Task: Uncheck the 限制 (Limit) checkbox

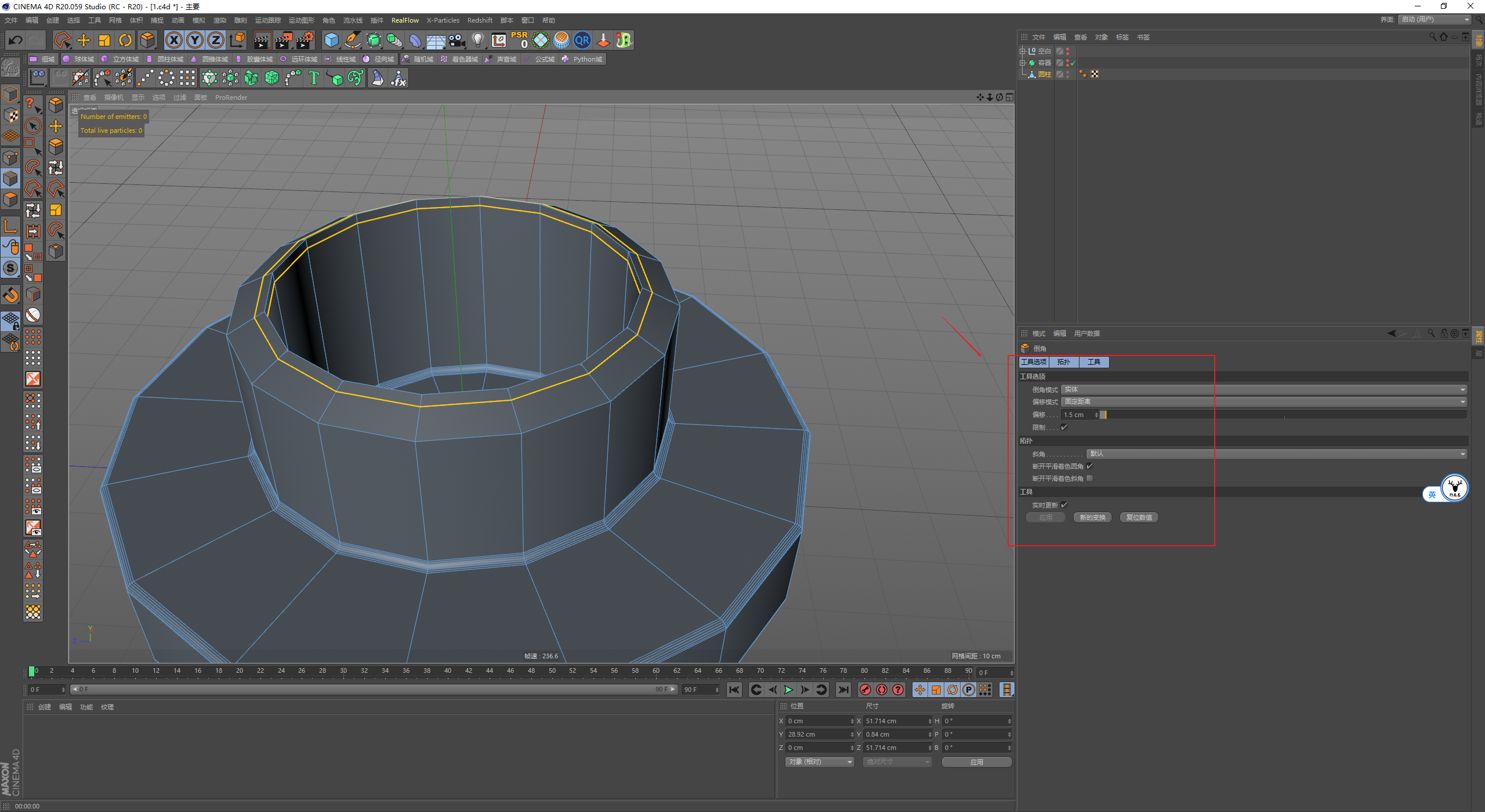Action: coord(1064,427)
